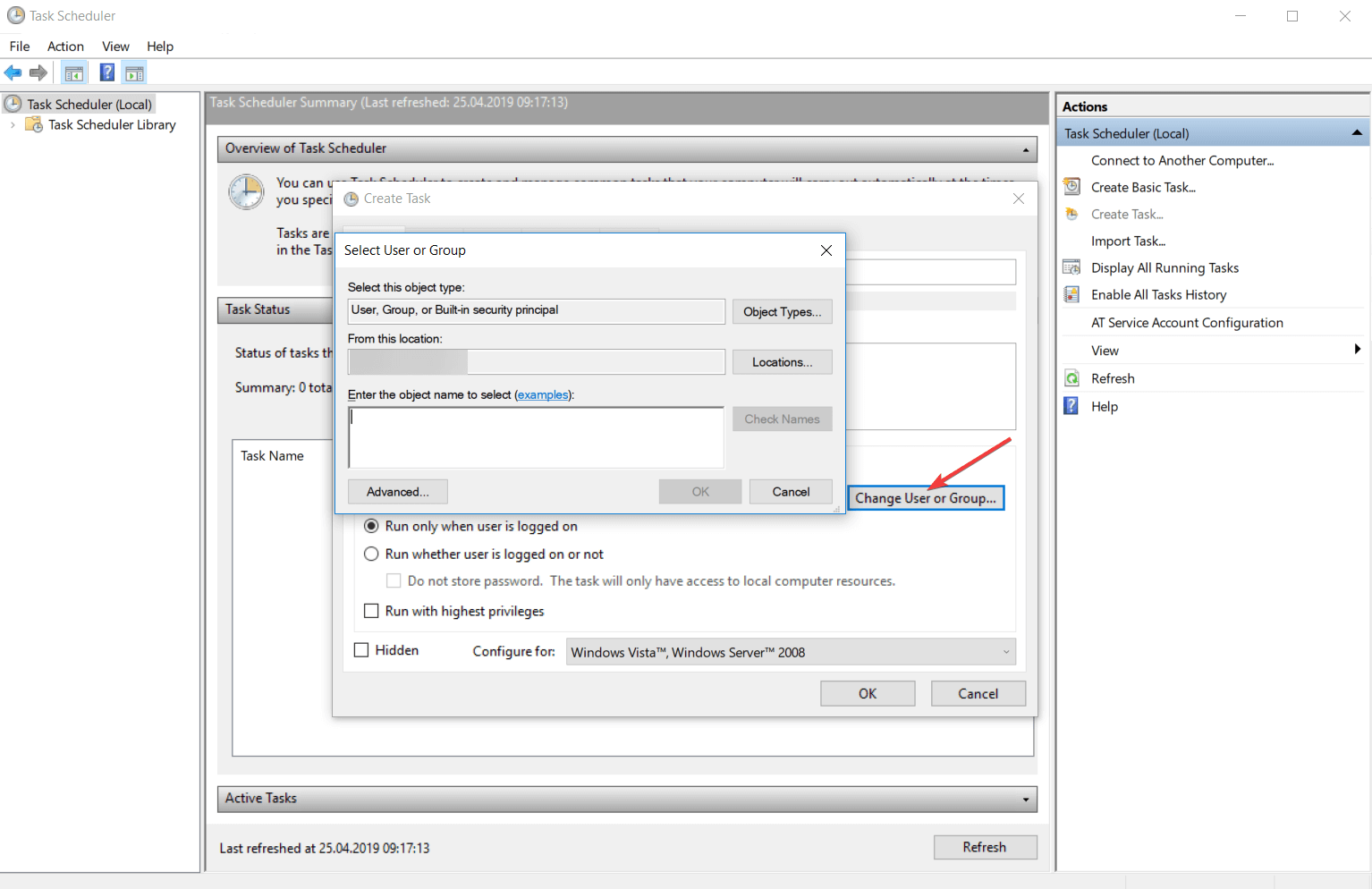1372x889 pixels.
Task: Toggle the Show/Hide Console Tree toolbar icon
Action: [74, 72]
